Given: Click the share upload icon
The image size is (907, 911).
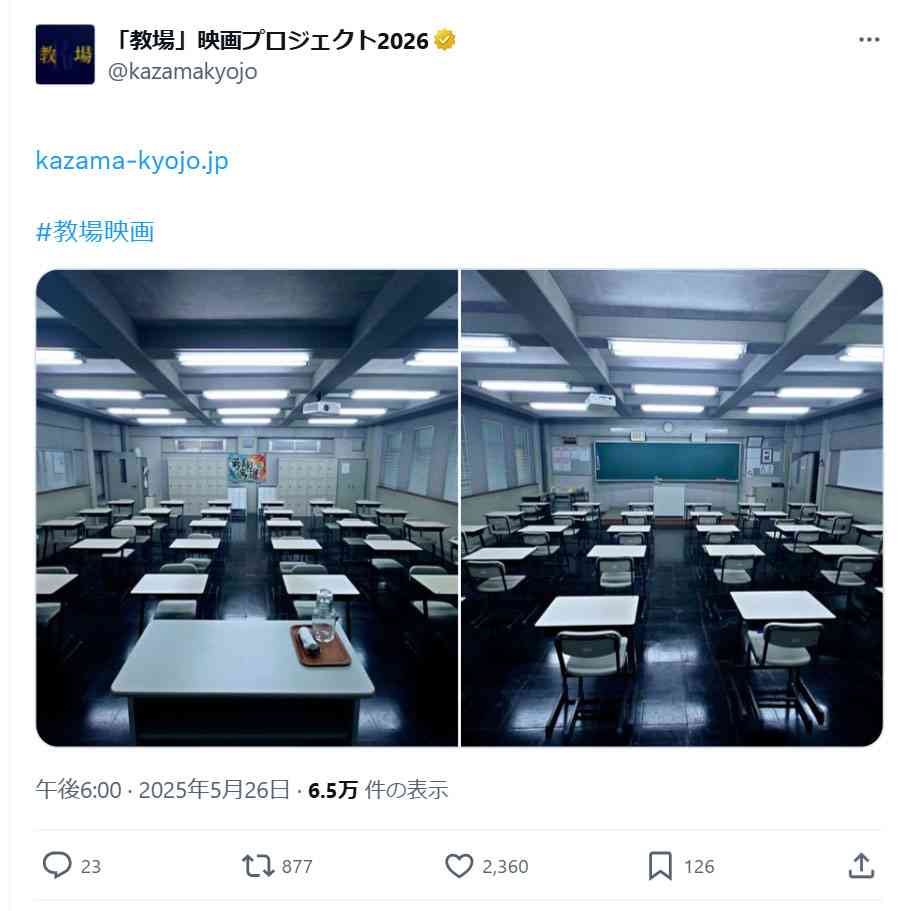Looking at the screenshot, I should pos(861,866).
